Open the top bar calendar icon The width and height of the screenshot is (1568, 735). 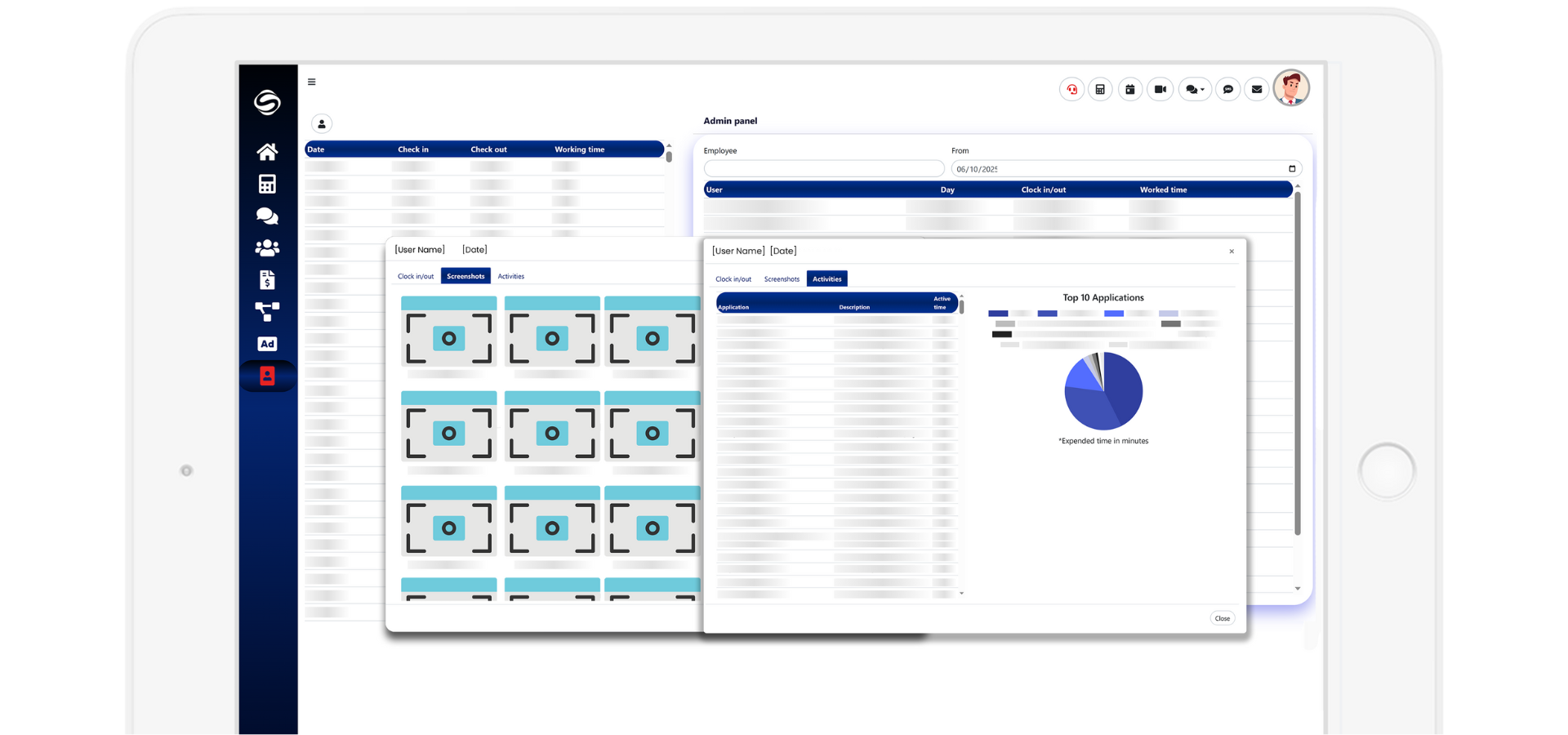point(1130,89)
